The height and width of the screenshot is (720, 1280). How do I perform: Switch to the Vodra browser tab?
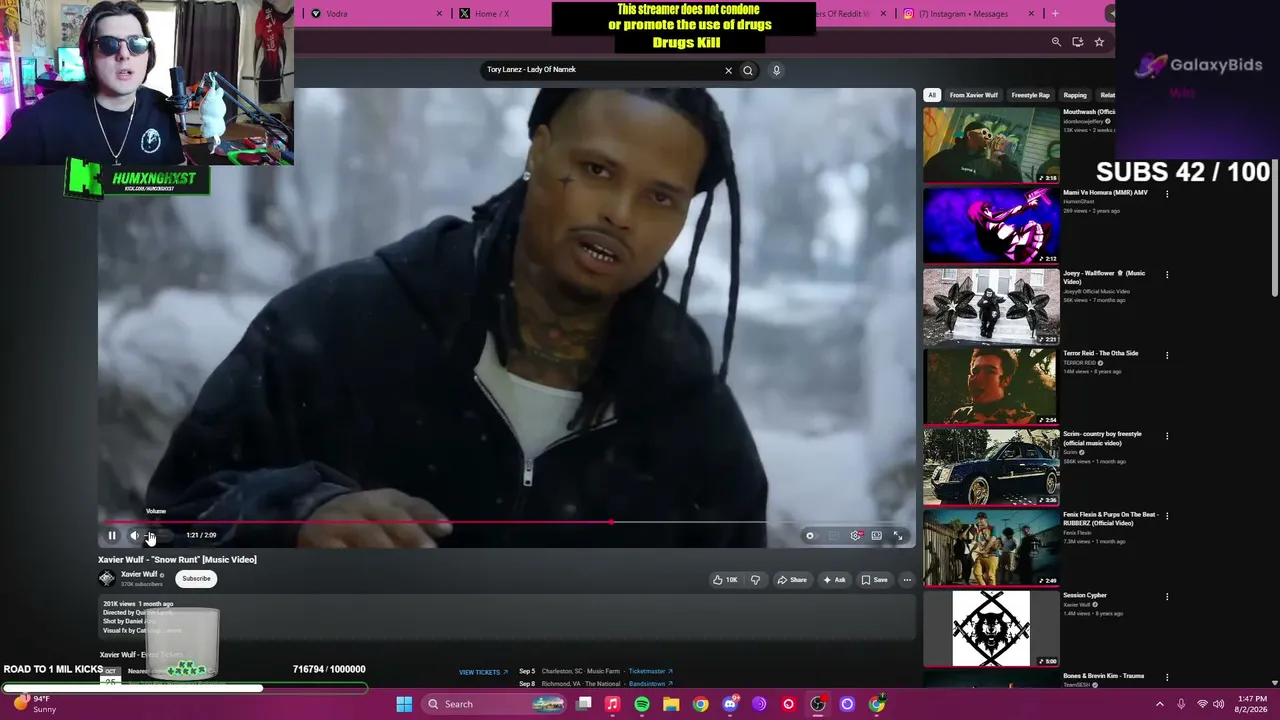375,14
